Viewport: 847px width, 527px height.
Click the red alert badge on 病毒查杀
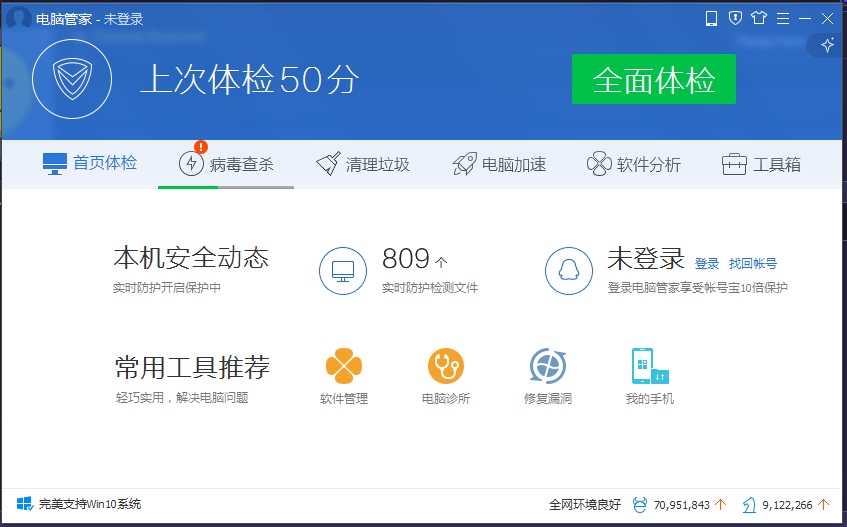click(x=200, y=147)
